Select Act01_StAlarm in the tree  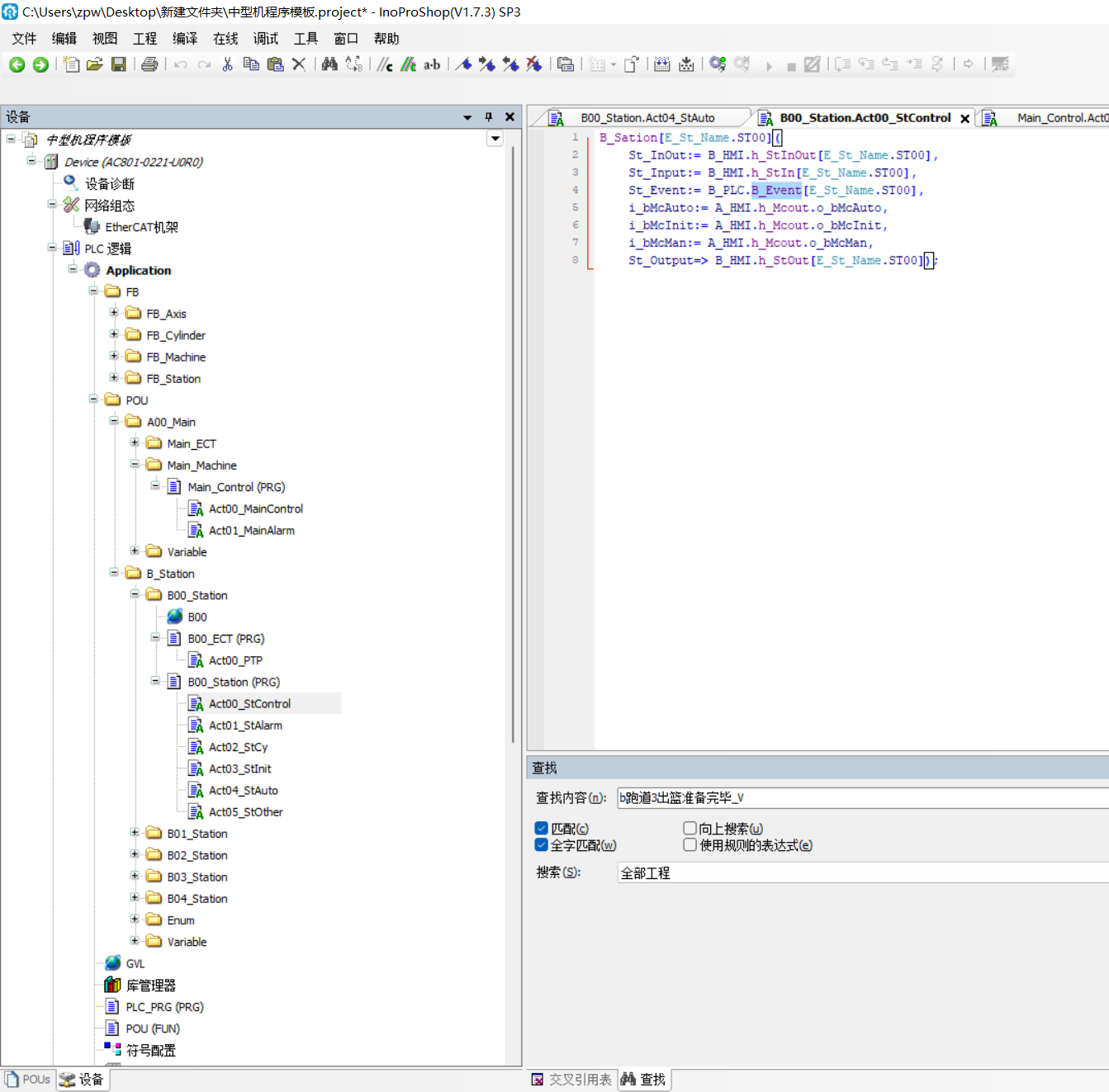point(245,725)
